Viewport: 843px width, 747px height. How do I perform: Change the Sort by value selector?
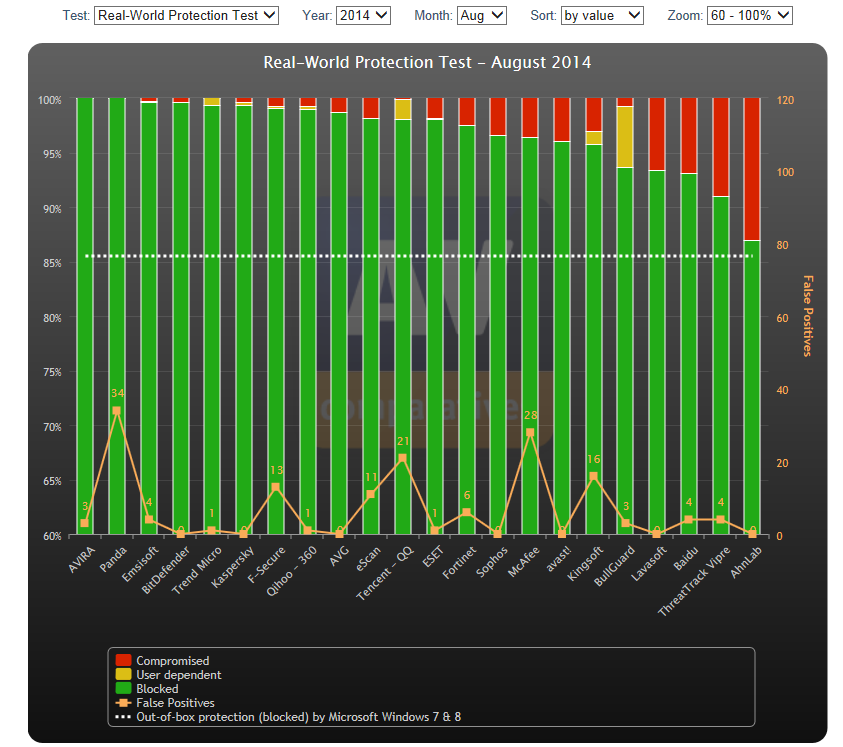(602, 15)
